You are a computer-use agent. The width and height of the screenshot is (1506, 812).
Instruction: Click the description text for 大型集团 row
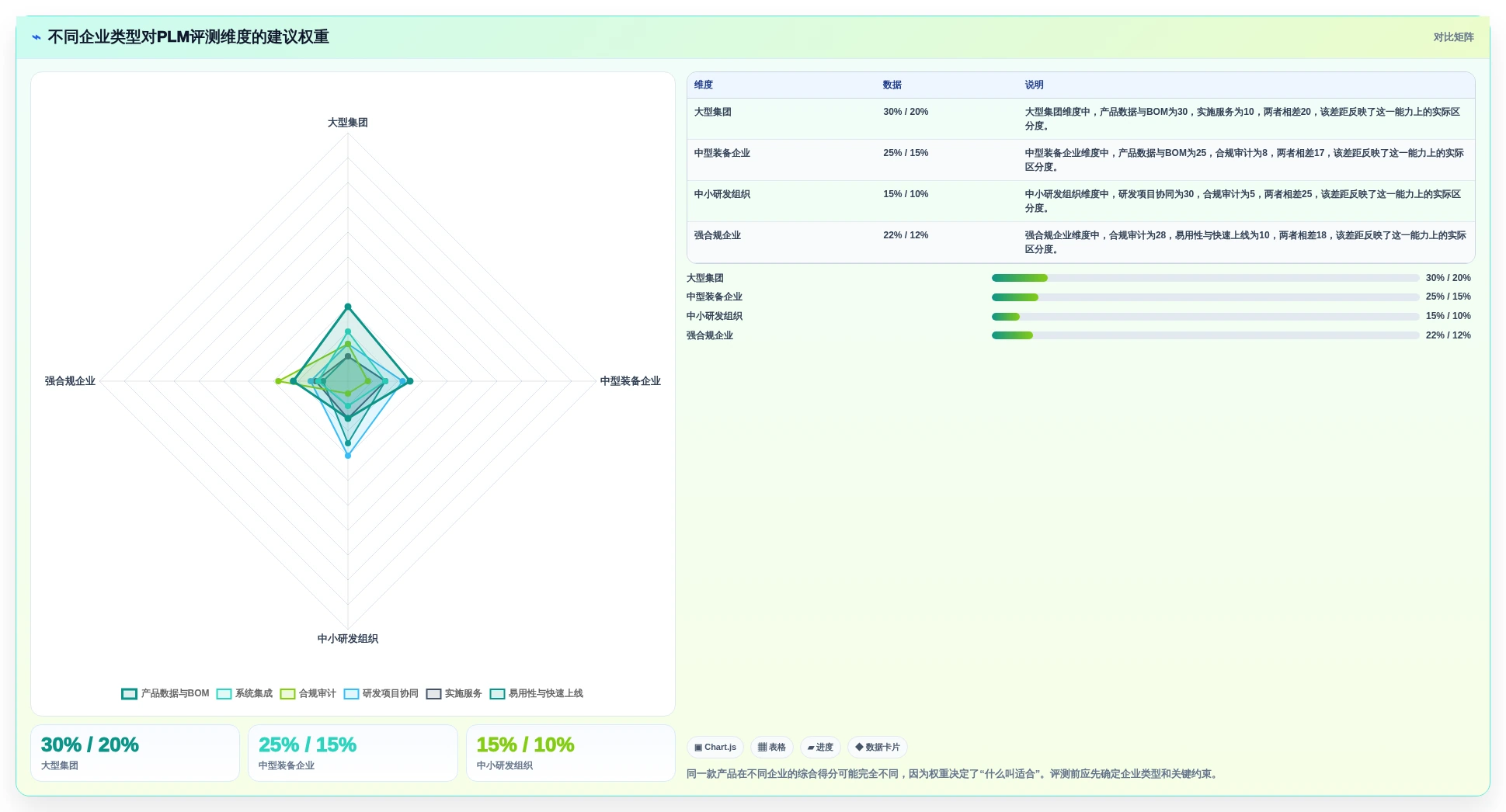click(1243, 119)
